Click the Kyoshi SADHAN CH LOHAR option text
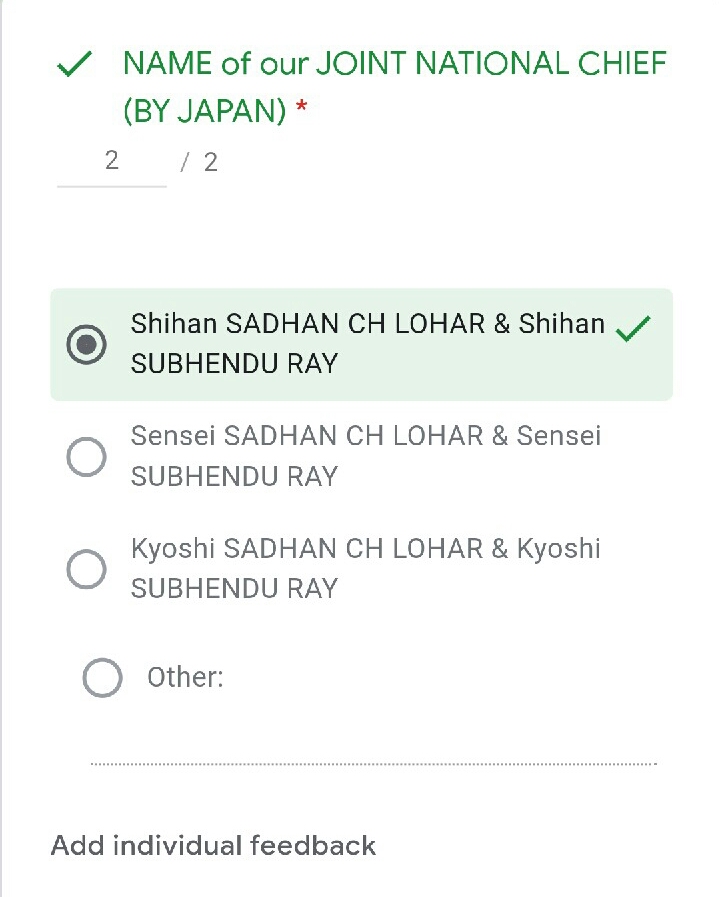720x897 pixels. click(x=365, y=548)
